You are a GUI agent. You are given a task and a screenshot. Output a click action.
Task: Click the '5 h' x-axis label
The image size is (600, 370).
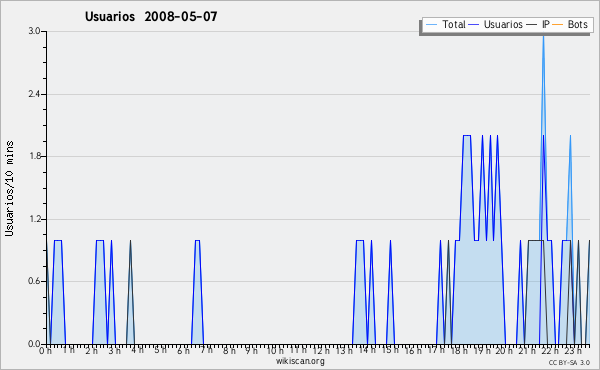(160, 350)
